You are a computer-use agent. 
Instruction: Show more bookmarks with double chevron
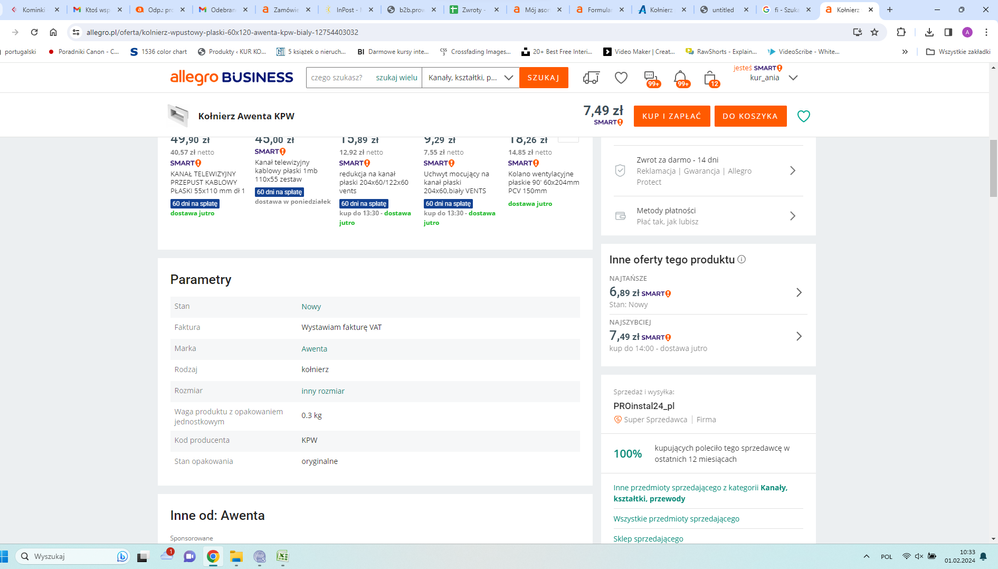(904, 52)
